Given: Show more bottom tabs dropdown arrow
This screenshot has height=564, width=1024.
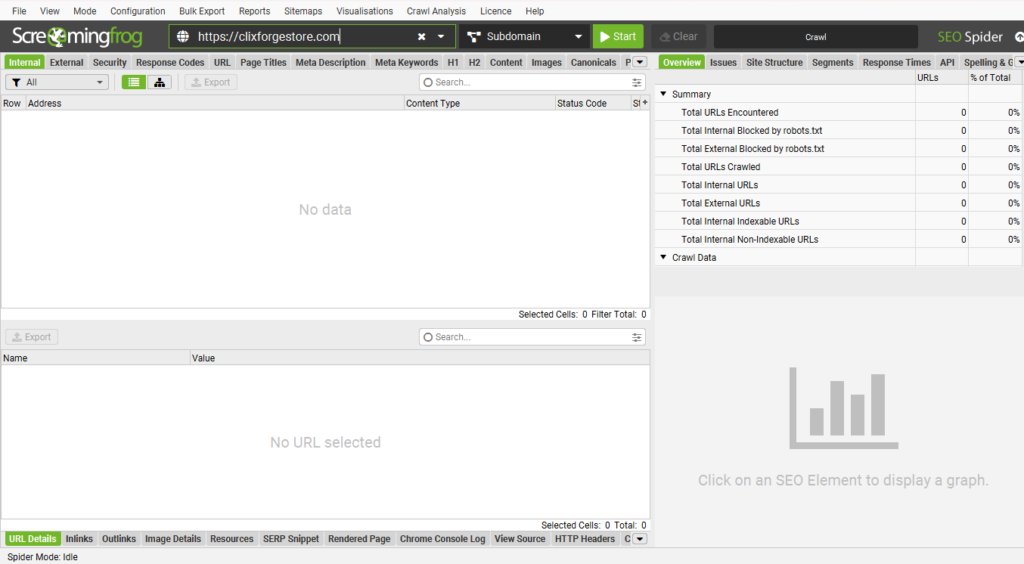Looking at the screenshot, I should 640,539.
